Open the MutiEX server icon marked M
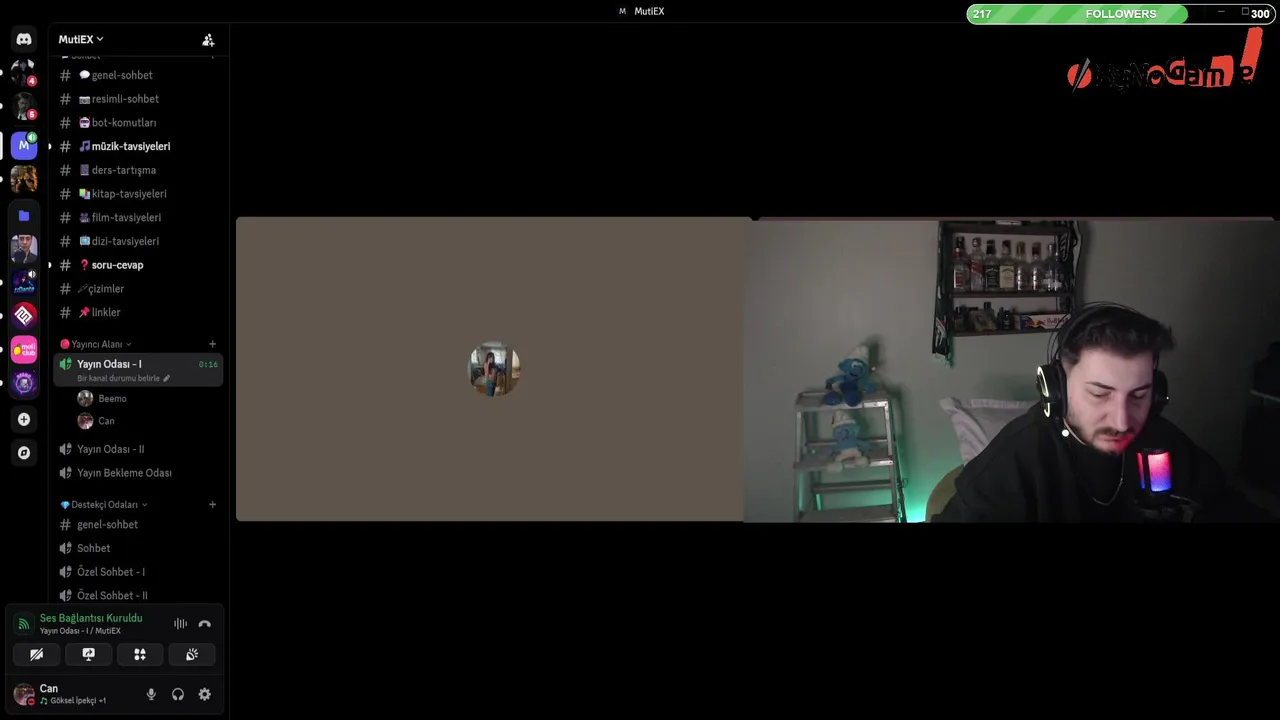The width and height of the screenshot is (1280, 720). pyautogui.click(x=24, y=146)
